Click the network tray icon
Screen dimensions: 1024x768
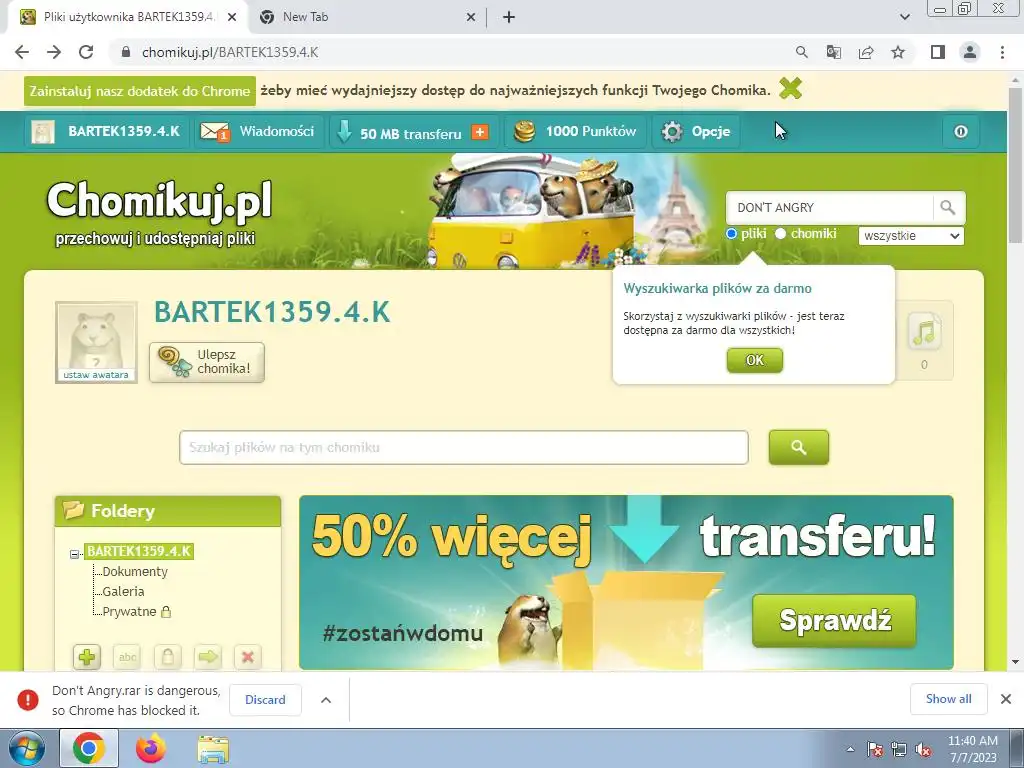click(x=899, y=750)
